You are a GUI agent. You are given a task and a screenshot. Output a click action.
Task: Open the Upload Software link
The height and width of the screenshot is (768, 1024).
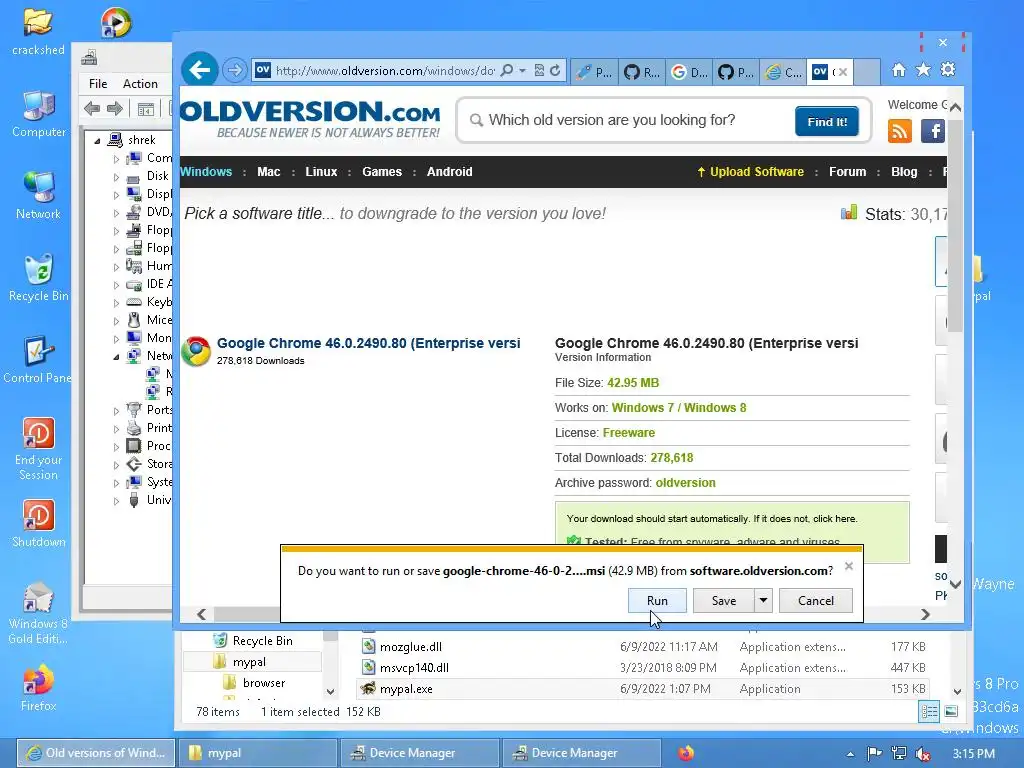(750, 172)
